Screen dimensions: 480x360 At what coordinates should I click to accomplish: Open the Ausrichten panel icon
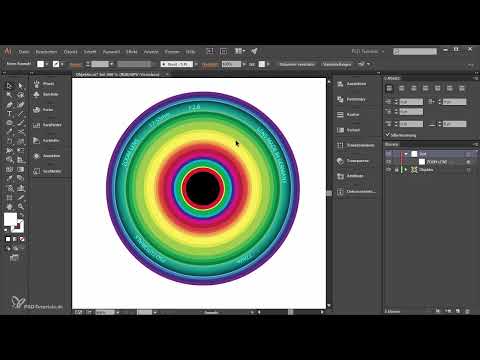tap(340, 84)
